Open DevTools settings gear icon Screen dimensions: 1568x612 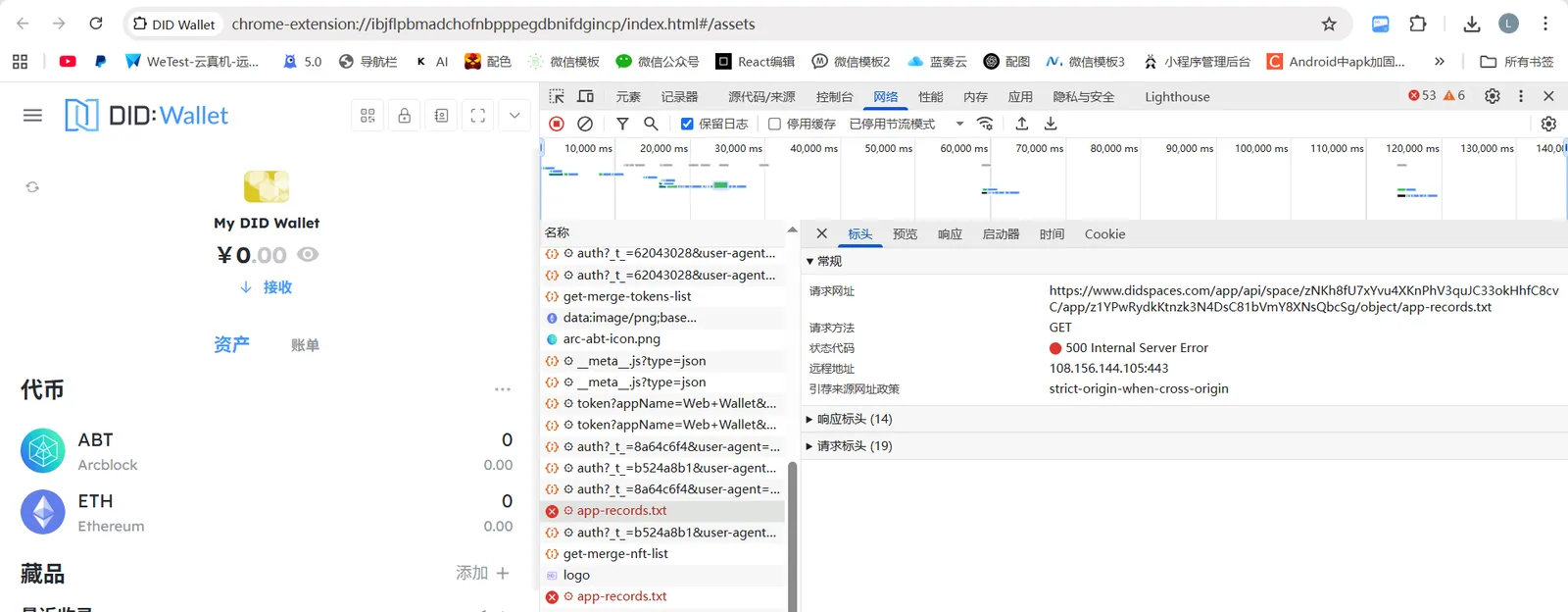tap(1493, 96)
